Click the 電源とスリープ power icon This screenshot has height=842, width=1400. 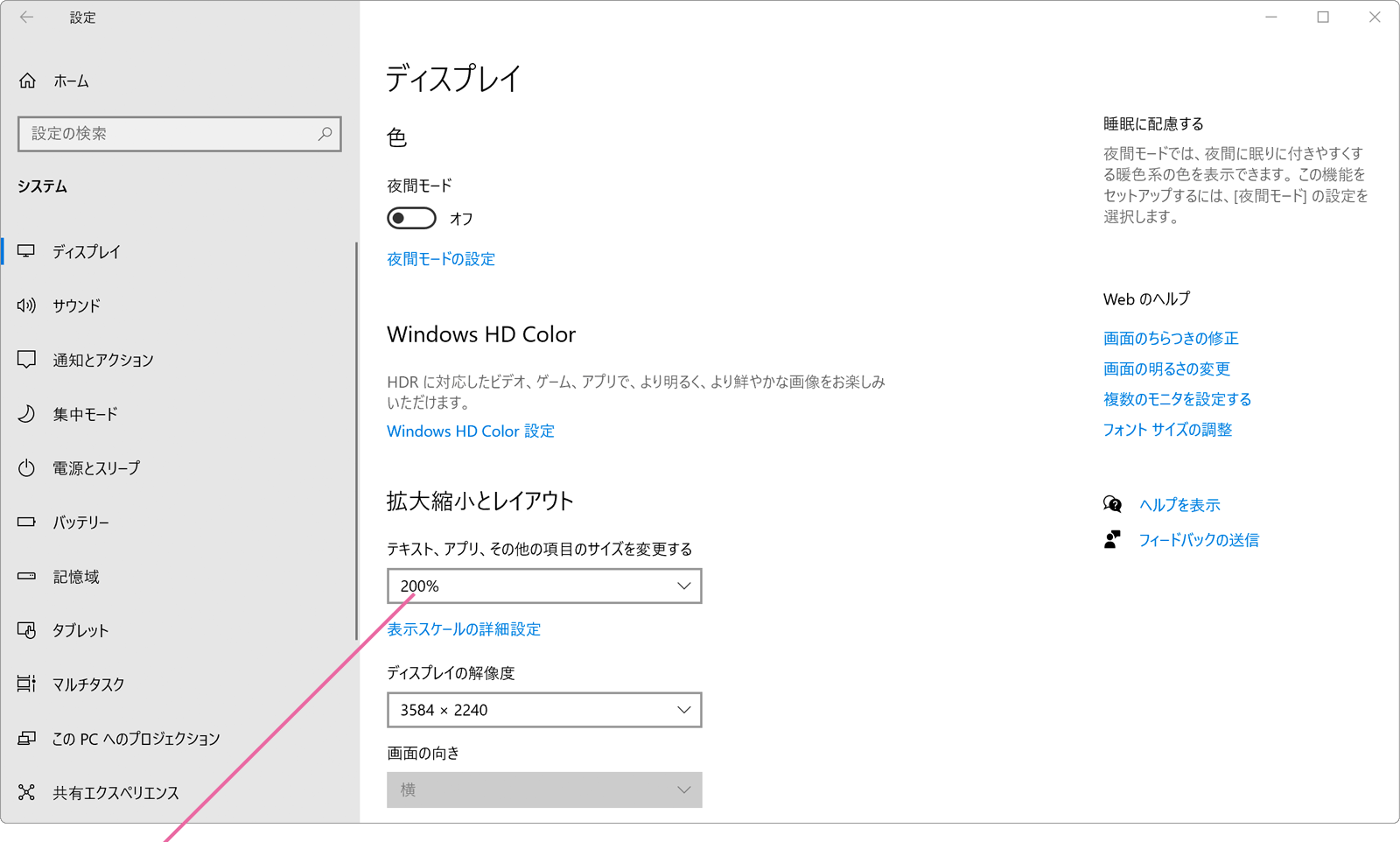(x=26, y=468)
